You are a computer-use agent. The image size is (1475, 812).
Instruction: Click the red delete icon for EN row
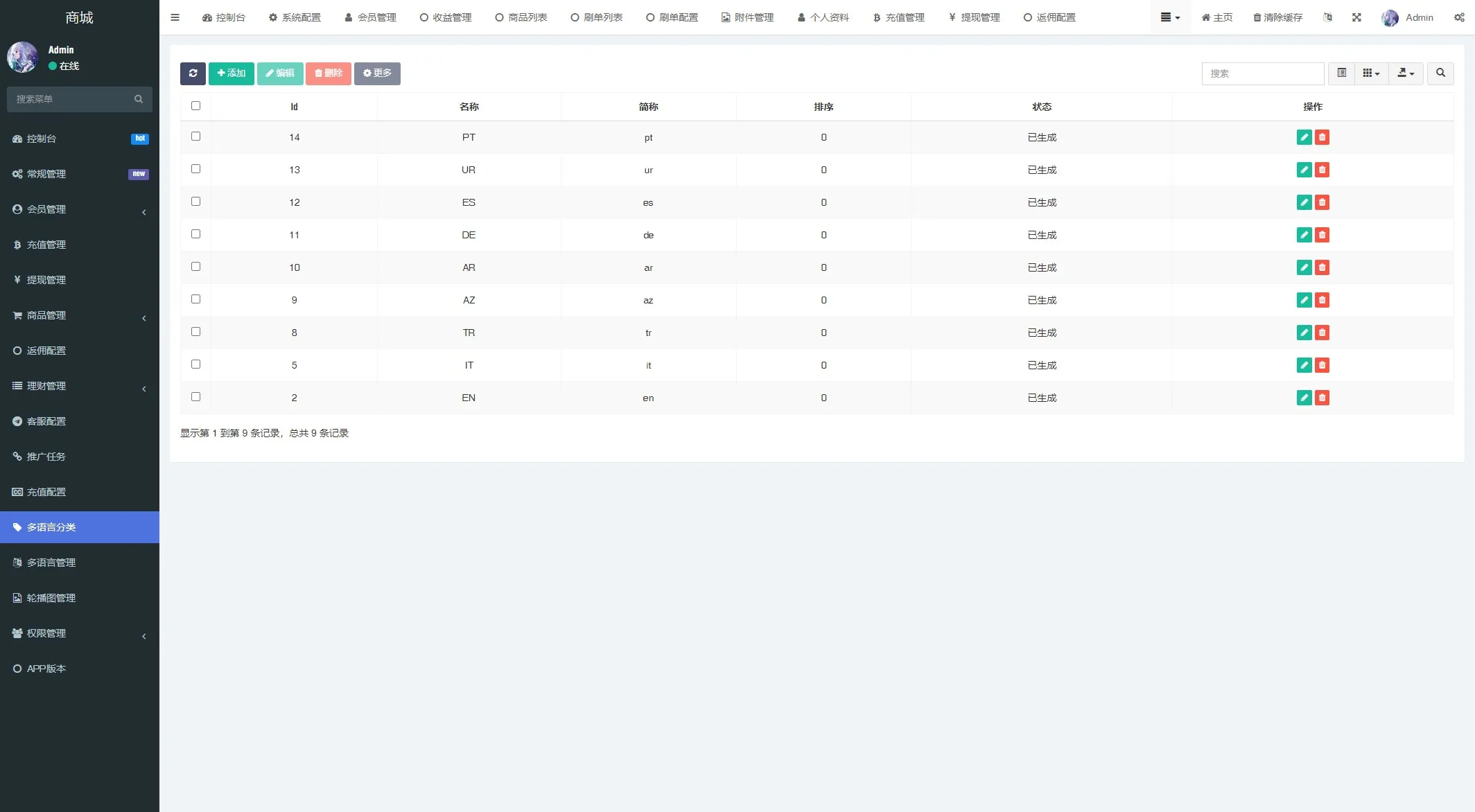click(x=1322, y=398)
